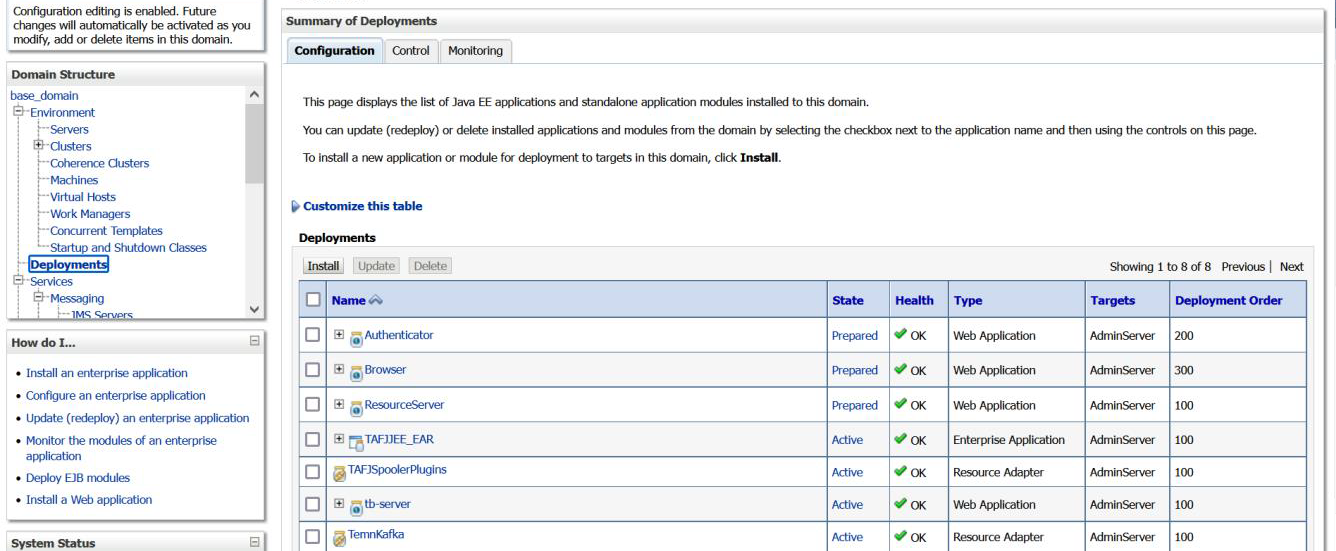Click the Authenticator web application icon

coord(356,337)
